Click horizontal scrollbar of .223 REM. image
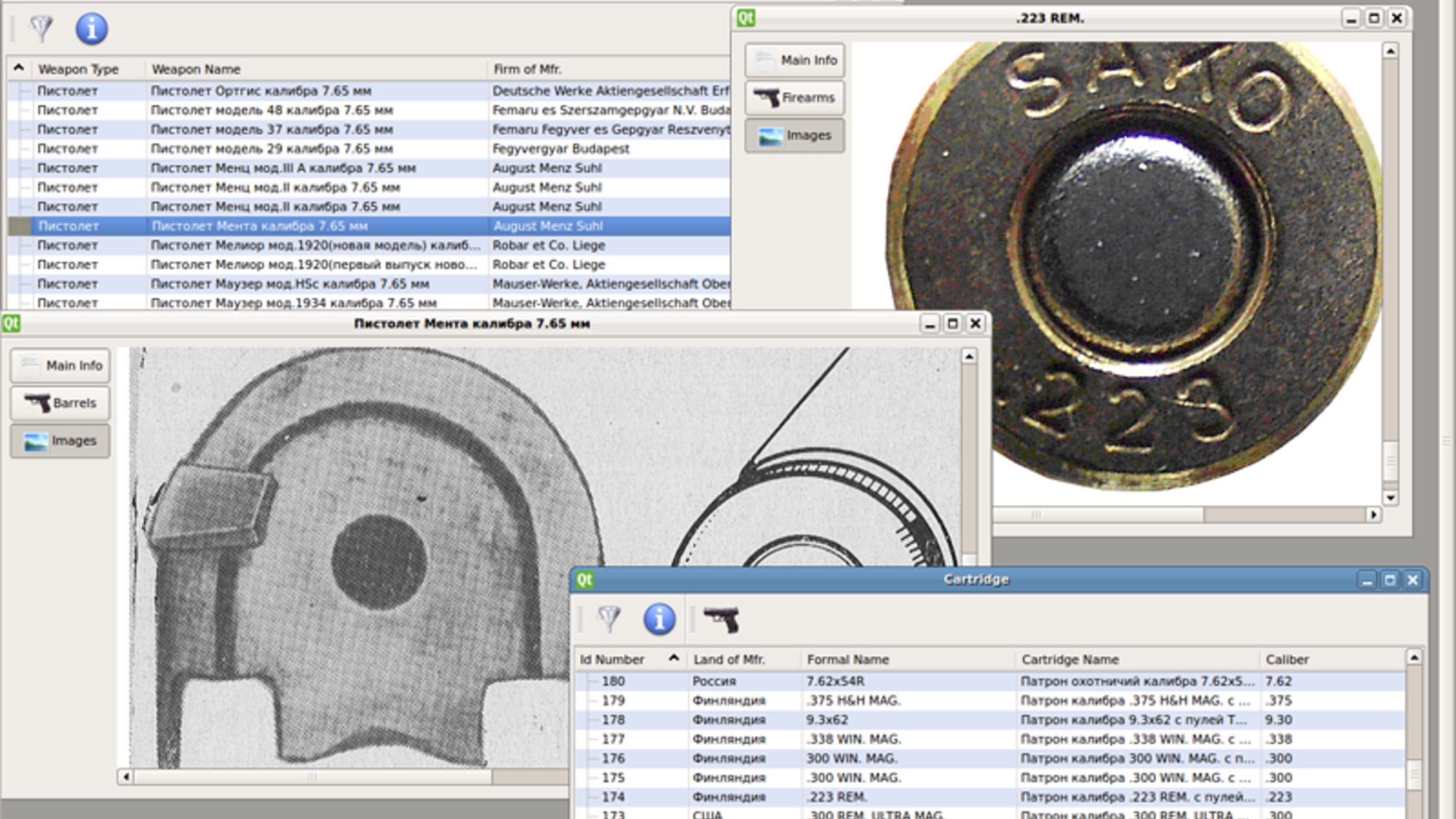This screenshot has width=1456, height=819. [1187, 515]
